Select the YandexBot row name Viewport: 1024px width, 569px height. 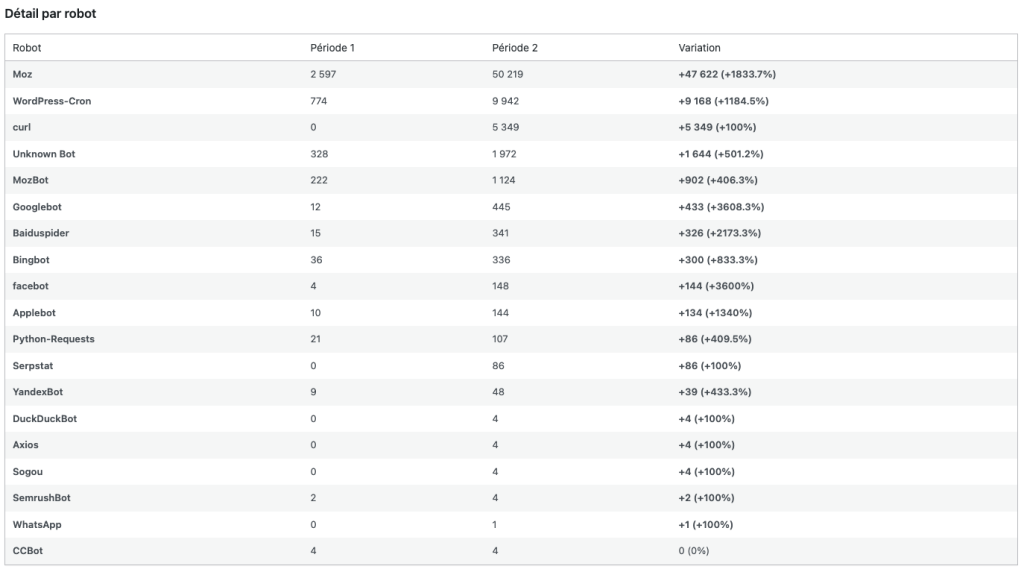click(x=38, y=392)
